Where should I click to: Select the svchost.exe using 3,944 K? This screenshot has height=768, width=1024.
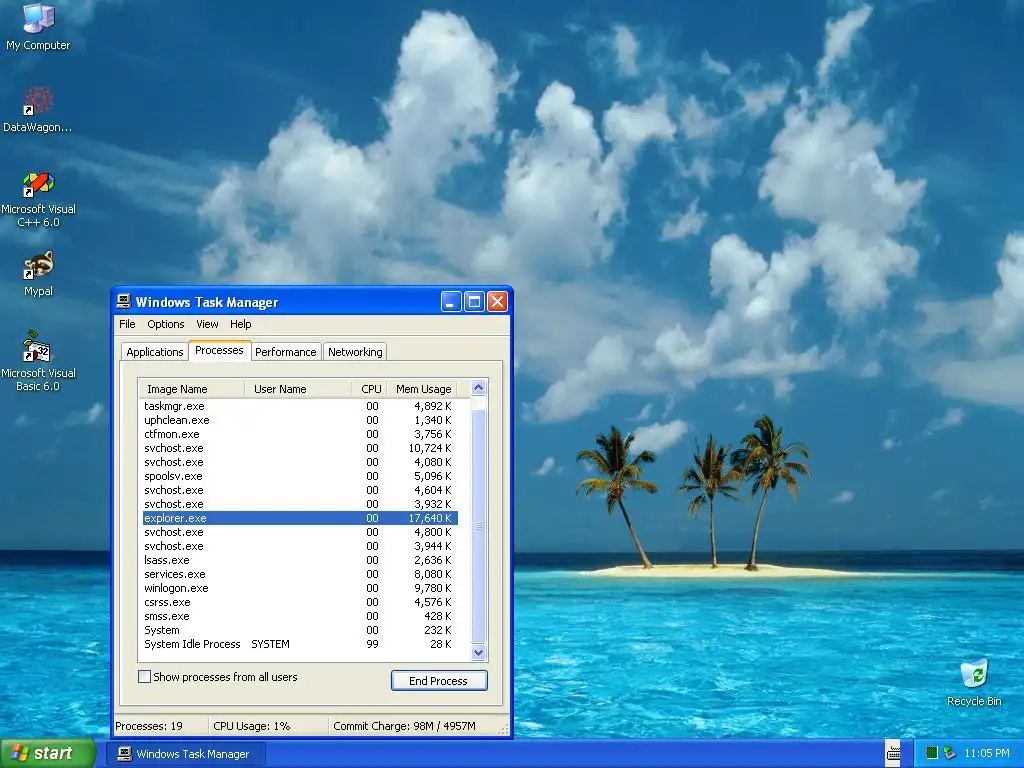click(x=300, y=546)
